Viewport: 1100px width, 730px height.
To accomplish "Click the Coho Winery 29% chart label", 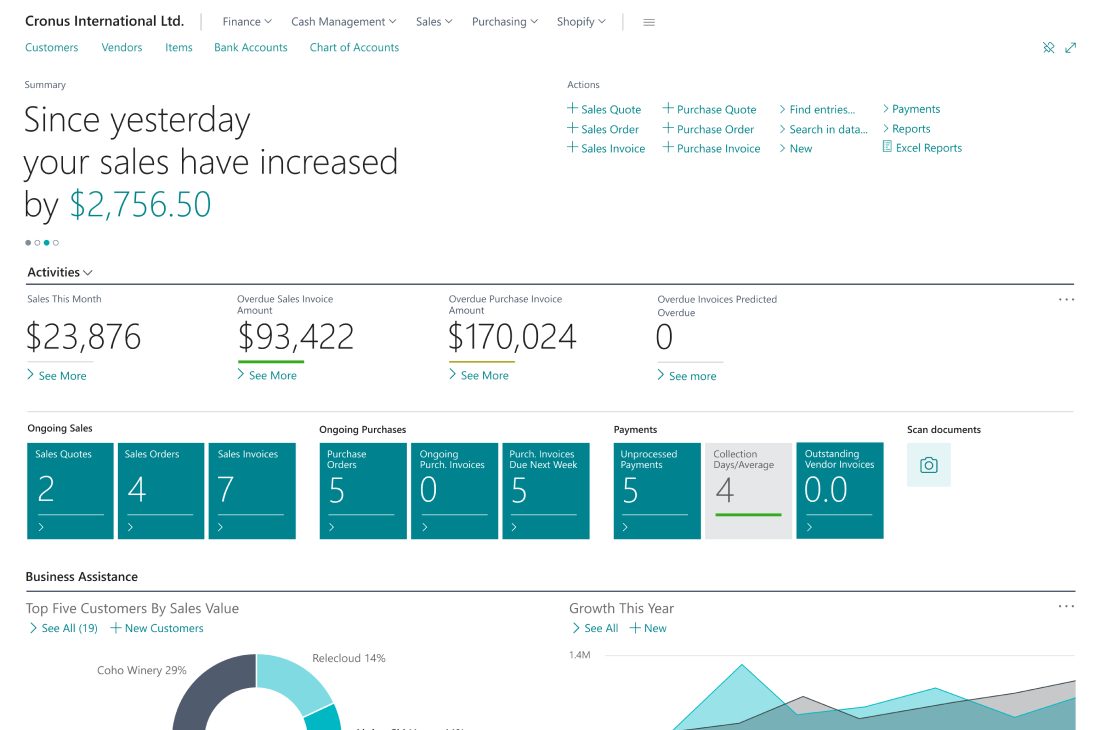I will tap(142, 670).
